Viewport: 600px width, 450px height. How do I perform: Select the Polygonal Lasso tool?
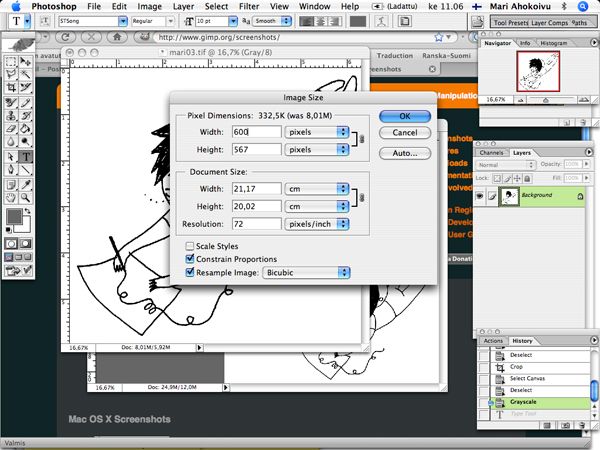(x=11, y=75)
